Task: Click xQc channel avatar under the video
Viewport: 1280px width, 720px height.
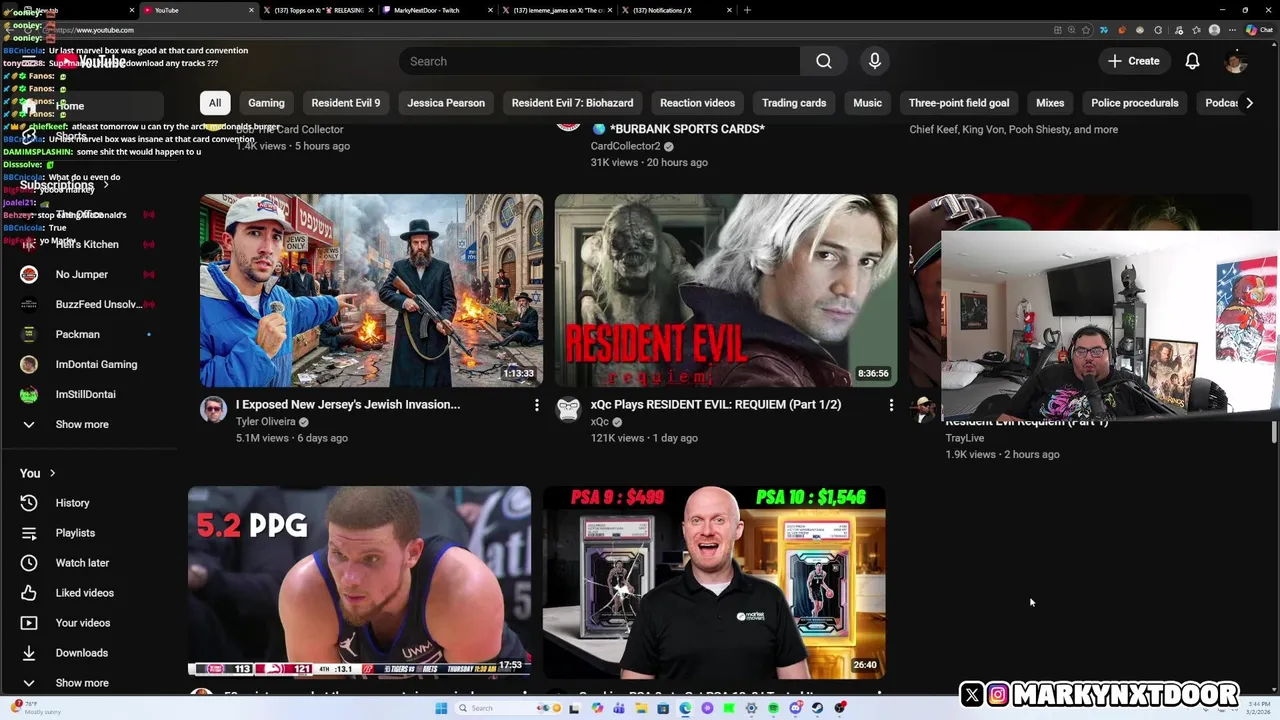Action: coord(568,410)
